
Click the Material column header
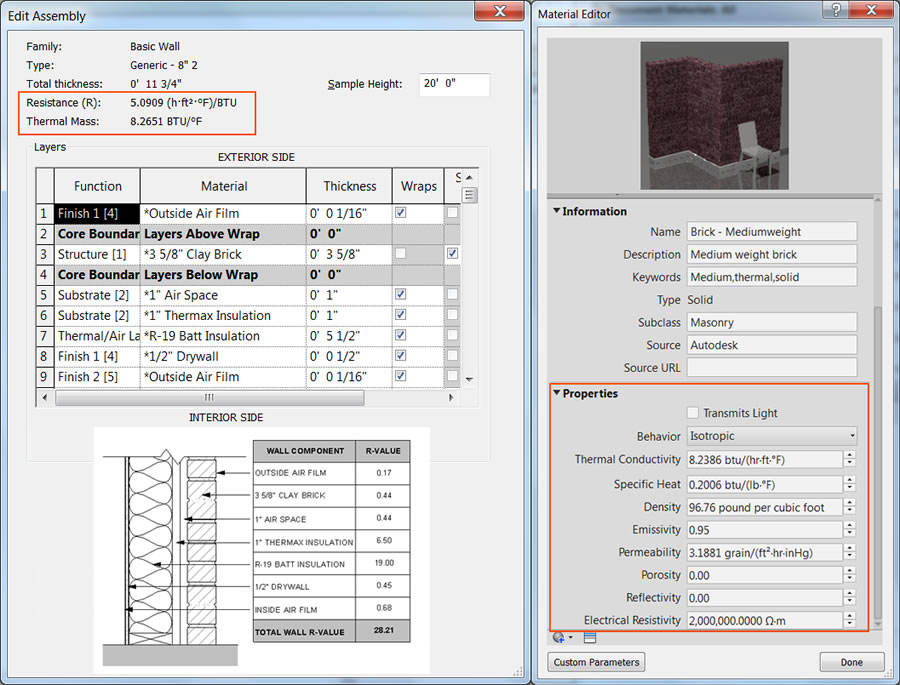point(223,186)
